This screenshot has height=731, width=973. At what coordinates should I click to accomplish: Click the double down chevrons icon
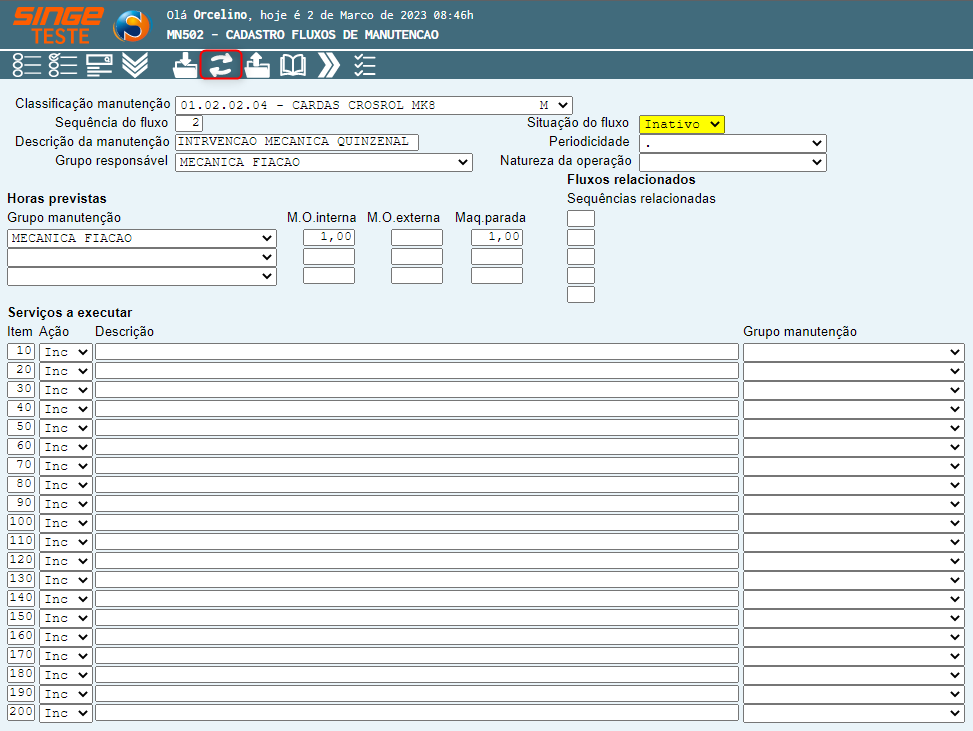coord(135,65)
